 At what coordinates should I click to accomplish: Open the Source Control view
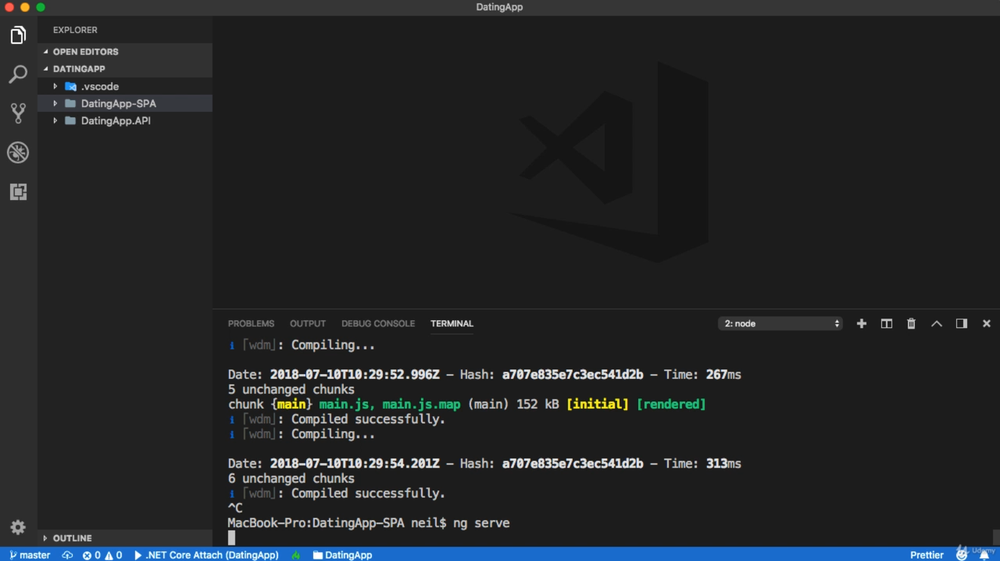point(18,113)
